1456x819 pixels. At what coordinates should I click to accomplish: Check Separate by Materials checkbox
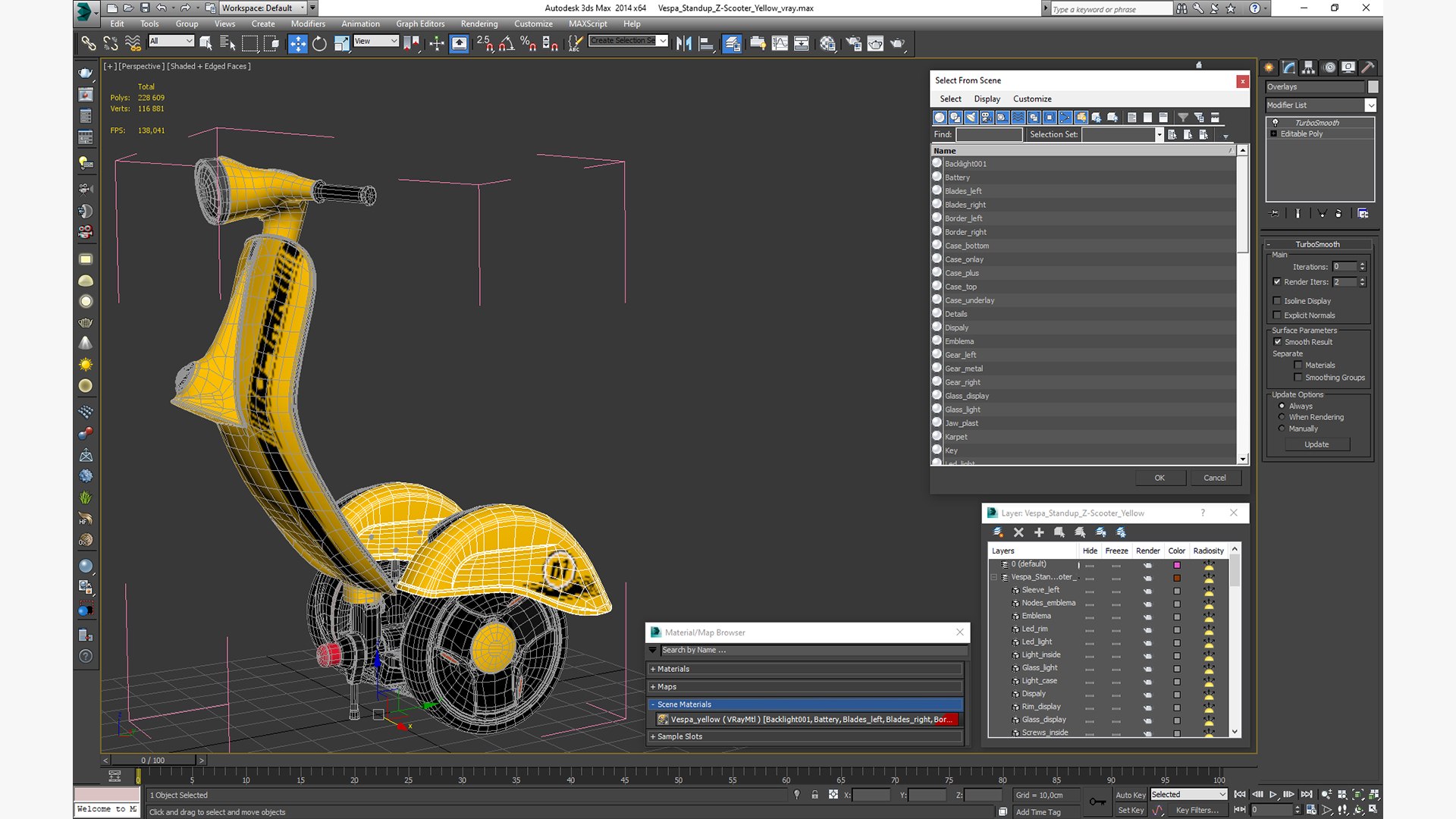click(1298, 366)
